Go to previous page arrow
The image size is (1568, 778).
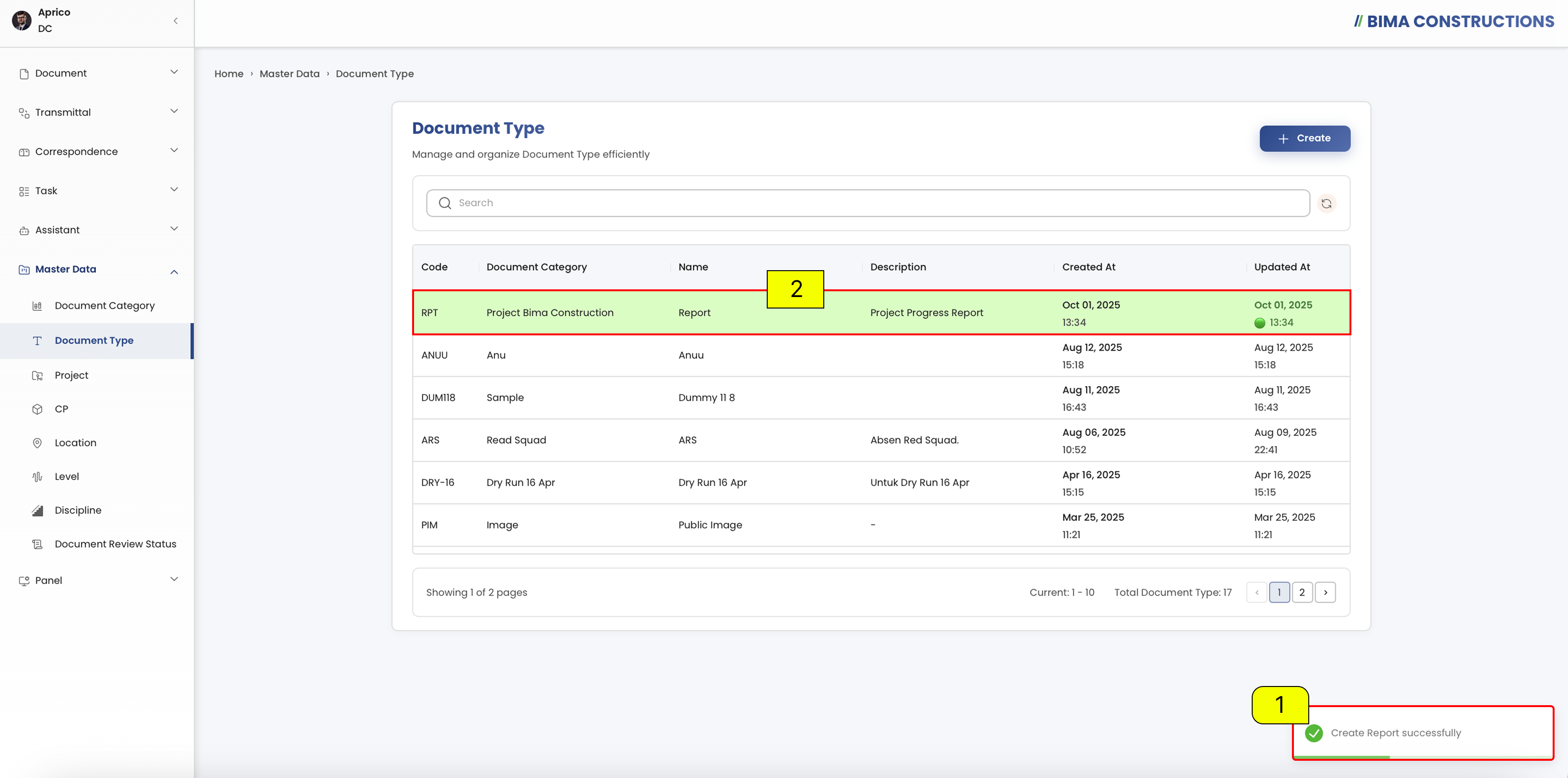click(1257, 593)
